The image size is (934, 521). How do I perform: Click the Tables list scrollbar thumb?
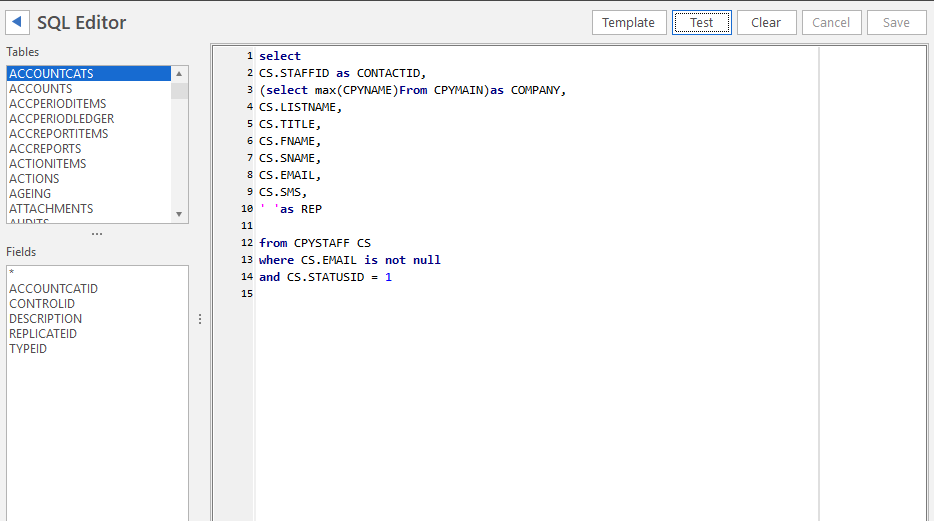tap(179, 91)
